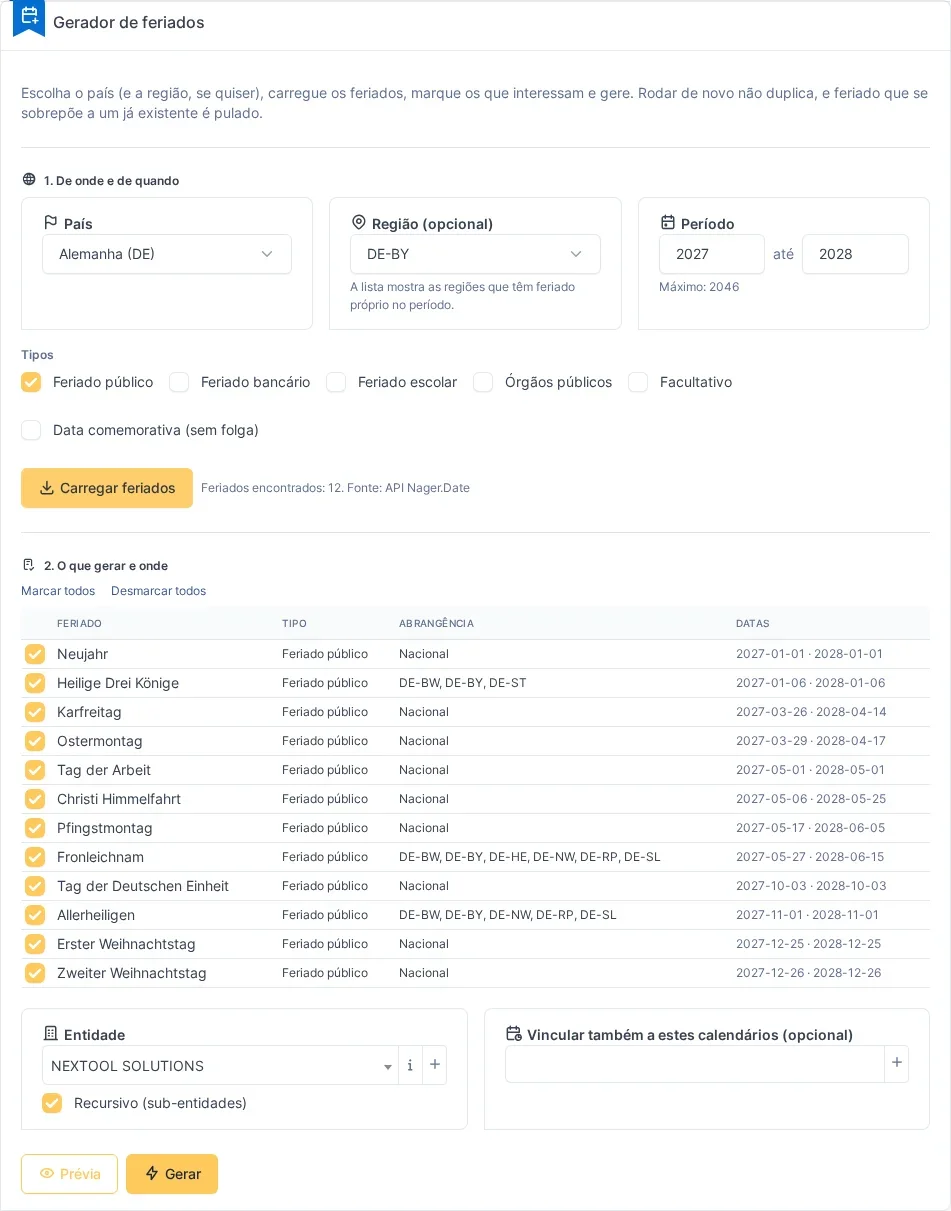The image size is (951, 1211).
Task: Click the Prévia button
Action: (69, 1174)
